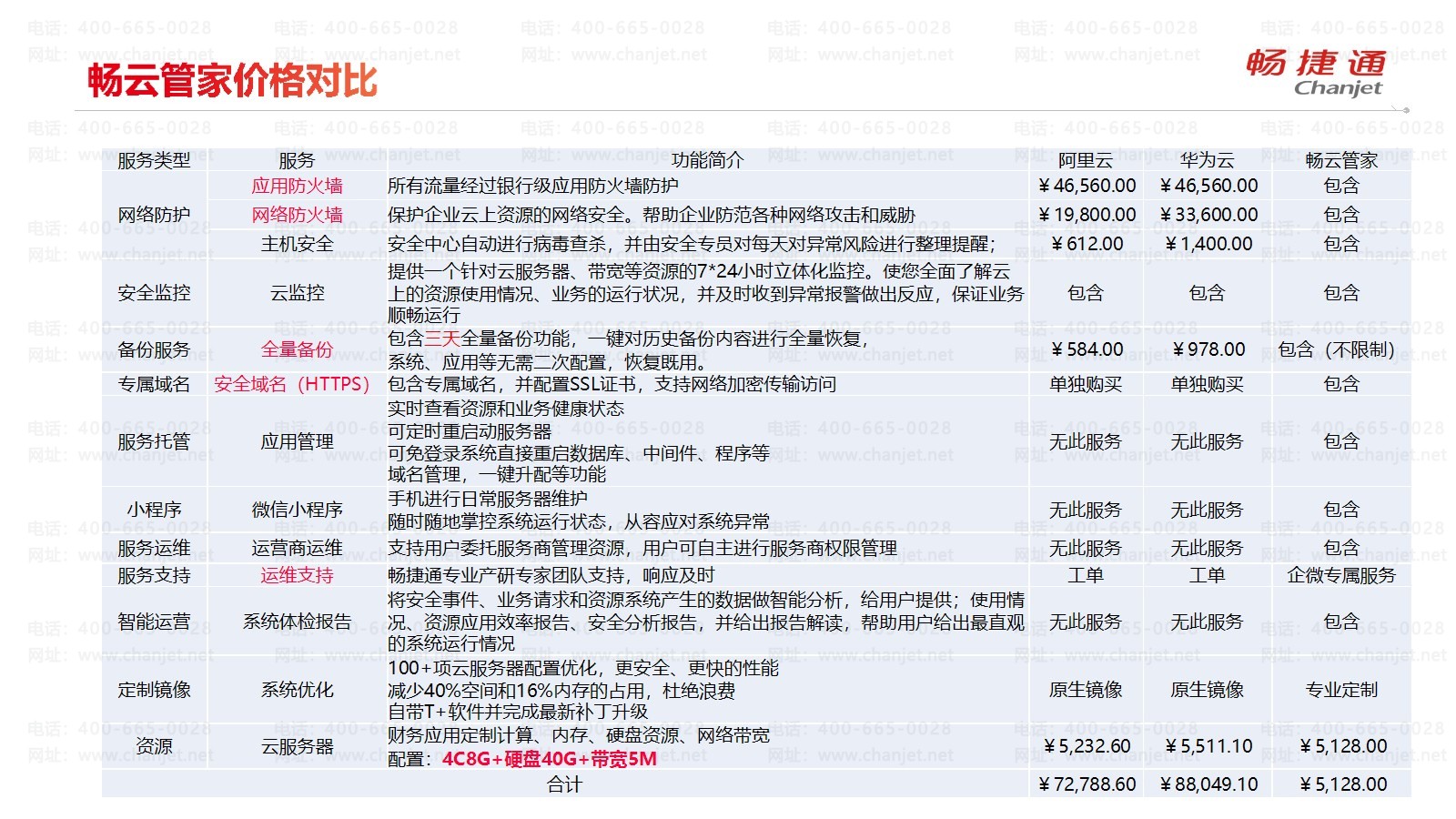The width and height of the screenshot is (1456, 819).
Task: Click the 服务类型 column header
Action: 154,161
